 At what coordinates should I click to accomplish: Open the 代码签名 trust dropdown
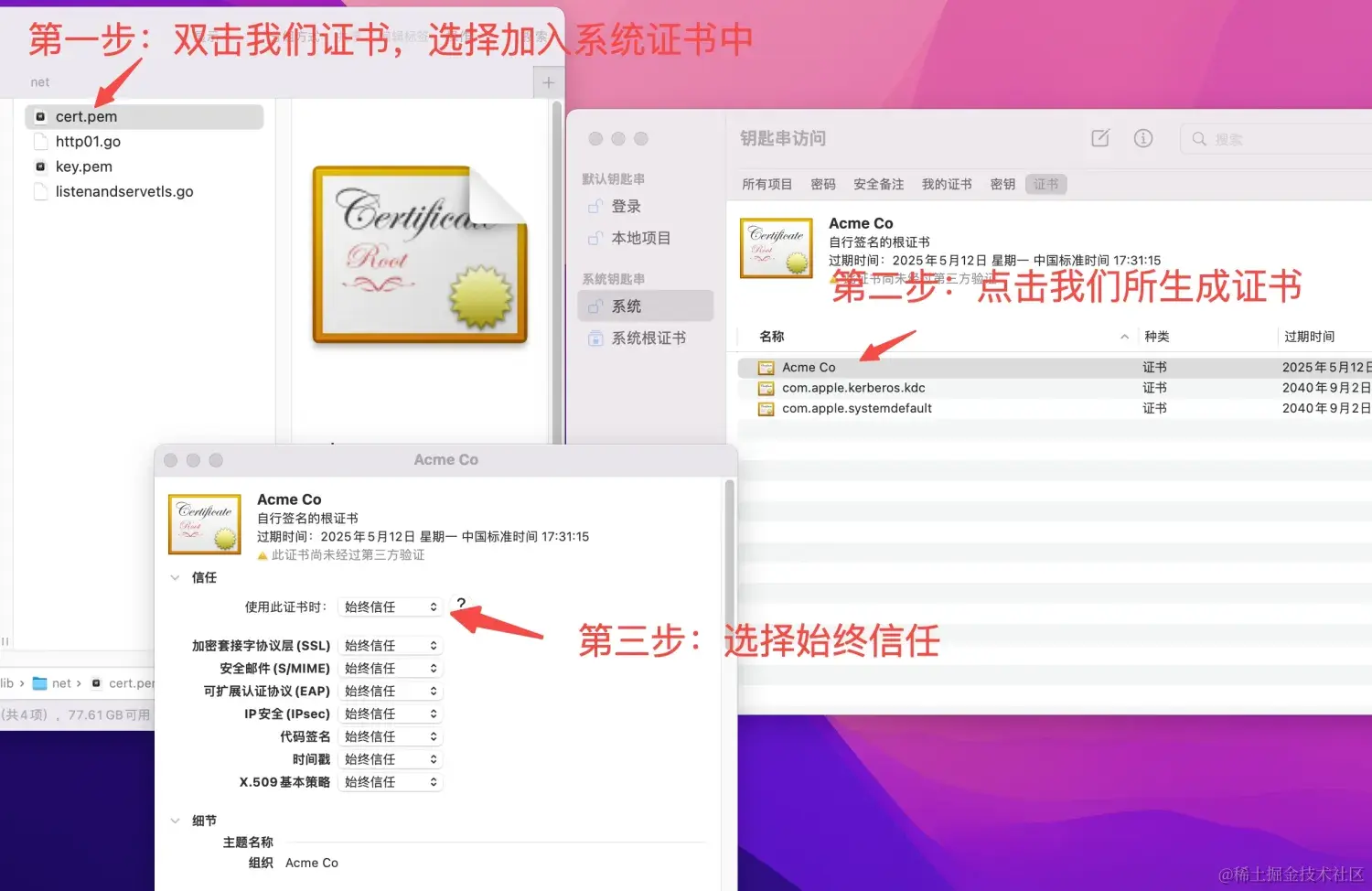pyautogui.click(x=391, y=736)
